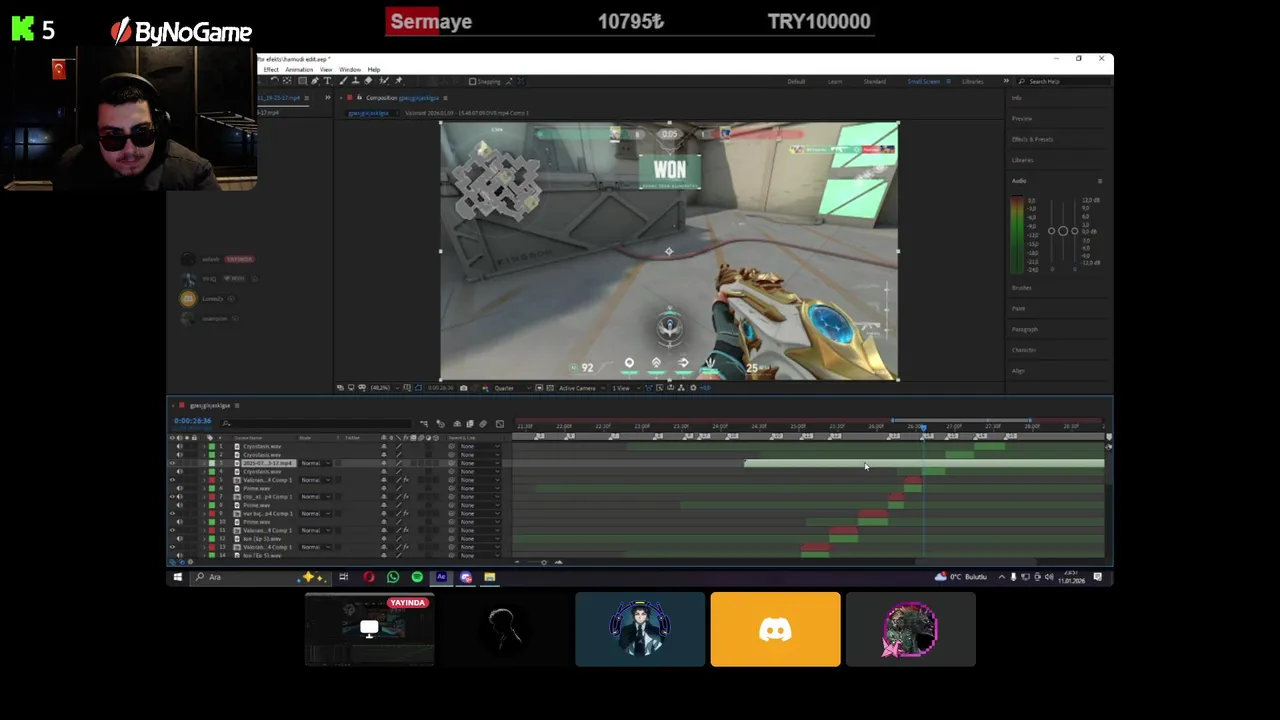Select the Brush tool in the toolbar

point(343,80)
